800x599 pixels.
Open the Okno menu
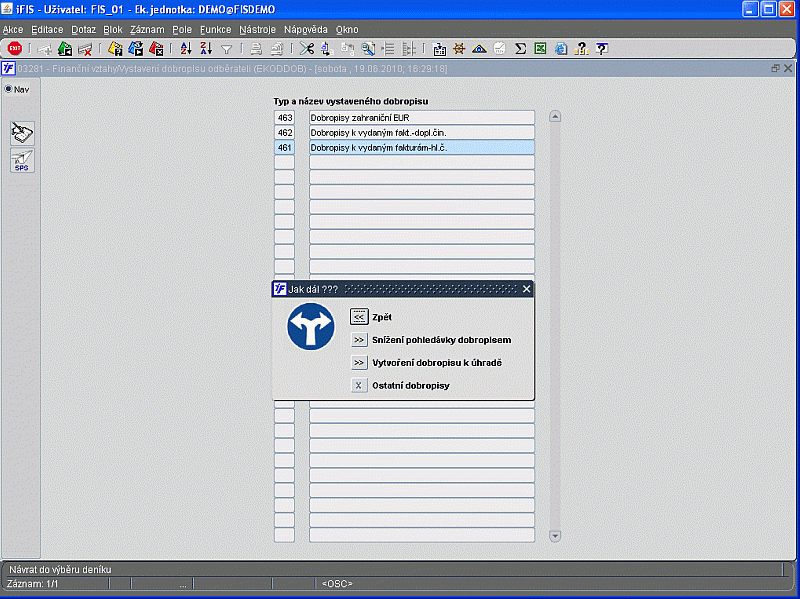[x=347, y=30]
